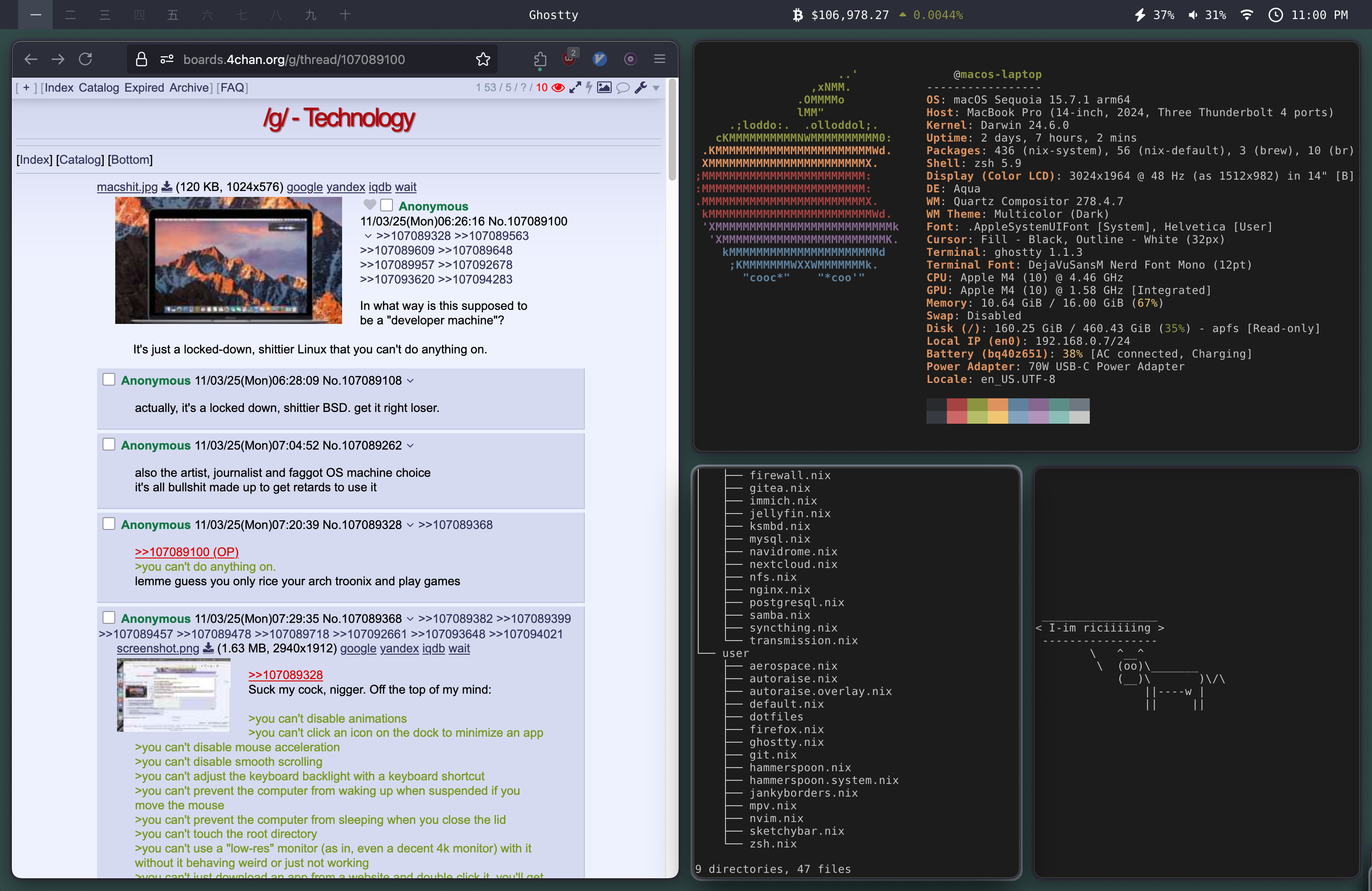Open the uBlock Origin extension icon
This screenshot has height=891, width=1372.
(569, 59)
